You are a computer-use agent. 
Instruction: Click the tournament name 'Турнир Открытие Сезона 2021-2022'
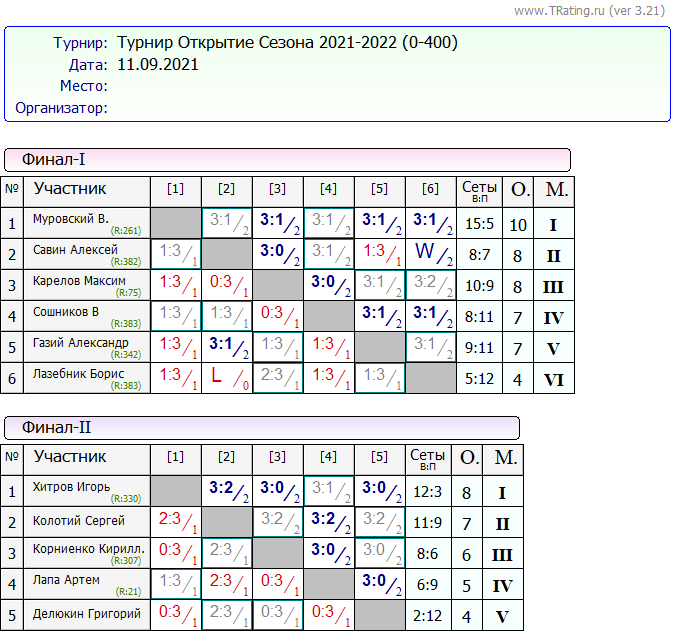point(288,43)
